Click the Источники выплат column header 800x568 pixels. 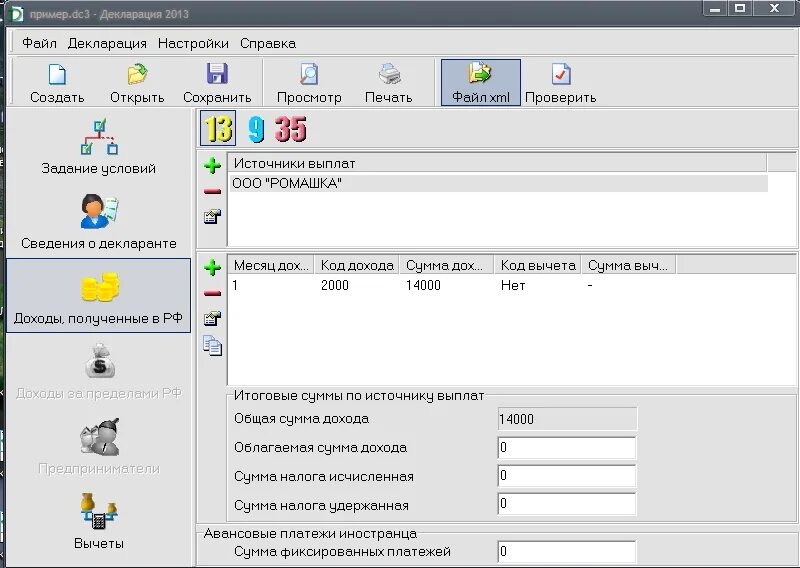pos(497,163)
